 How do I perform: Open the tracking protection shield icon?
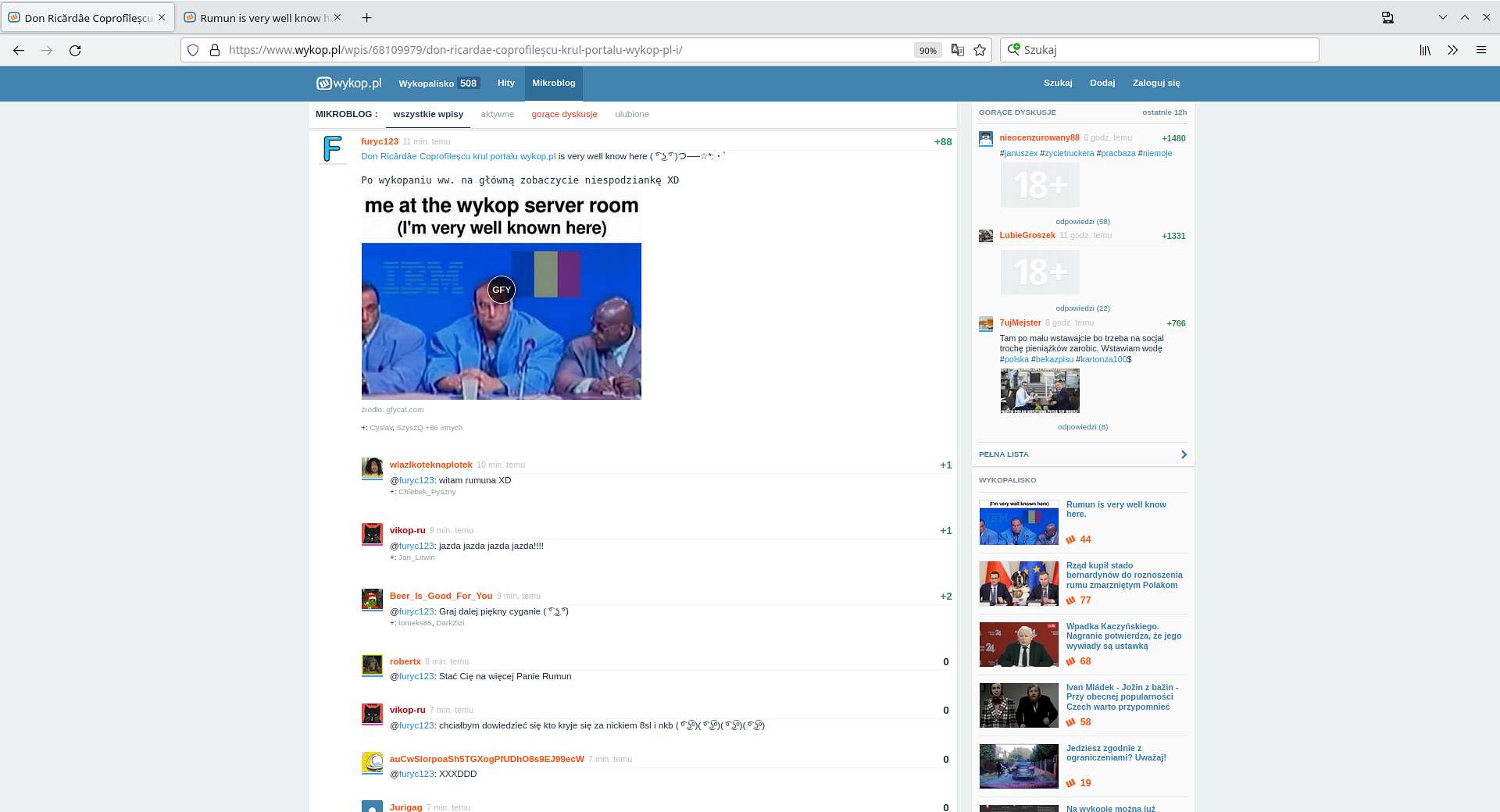pyautogui.click(x=193, y=50)
